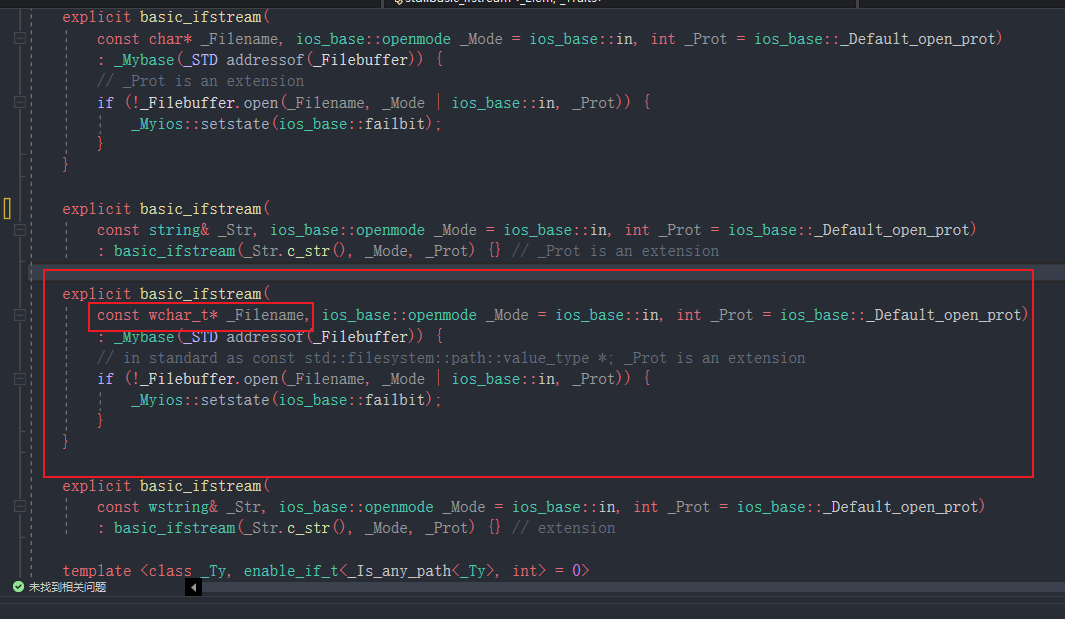
Task: Collapse fold marker beside const wchar_t* line
Action: [20, 315]
